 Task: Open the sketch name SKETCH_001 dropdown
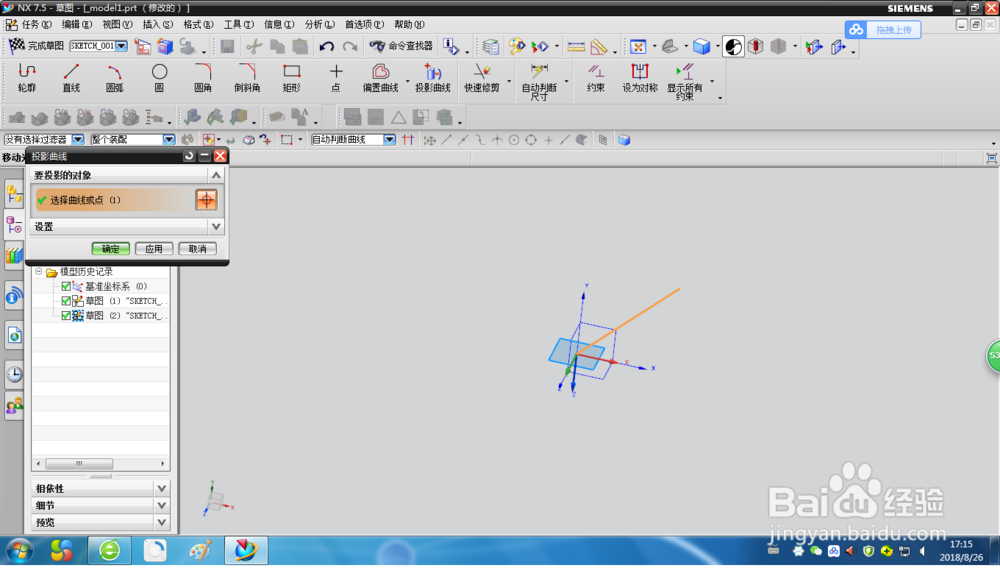(121, 46)
